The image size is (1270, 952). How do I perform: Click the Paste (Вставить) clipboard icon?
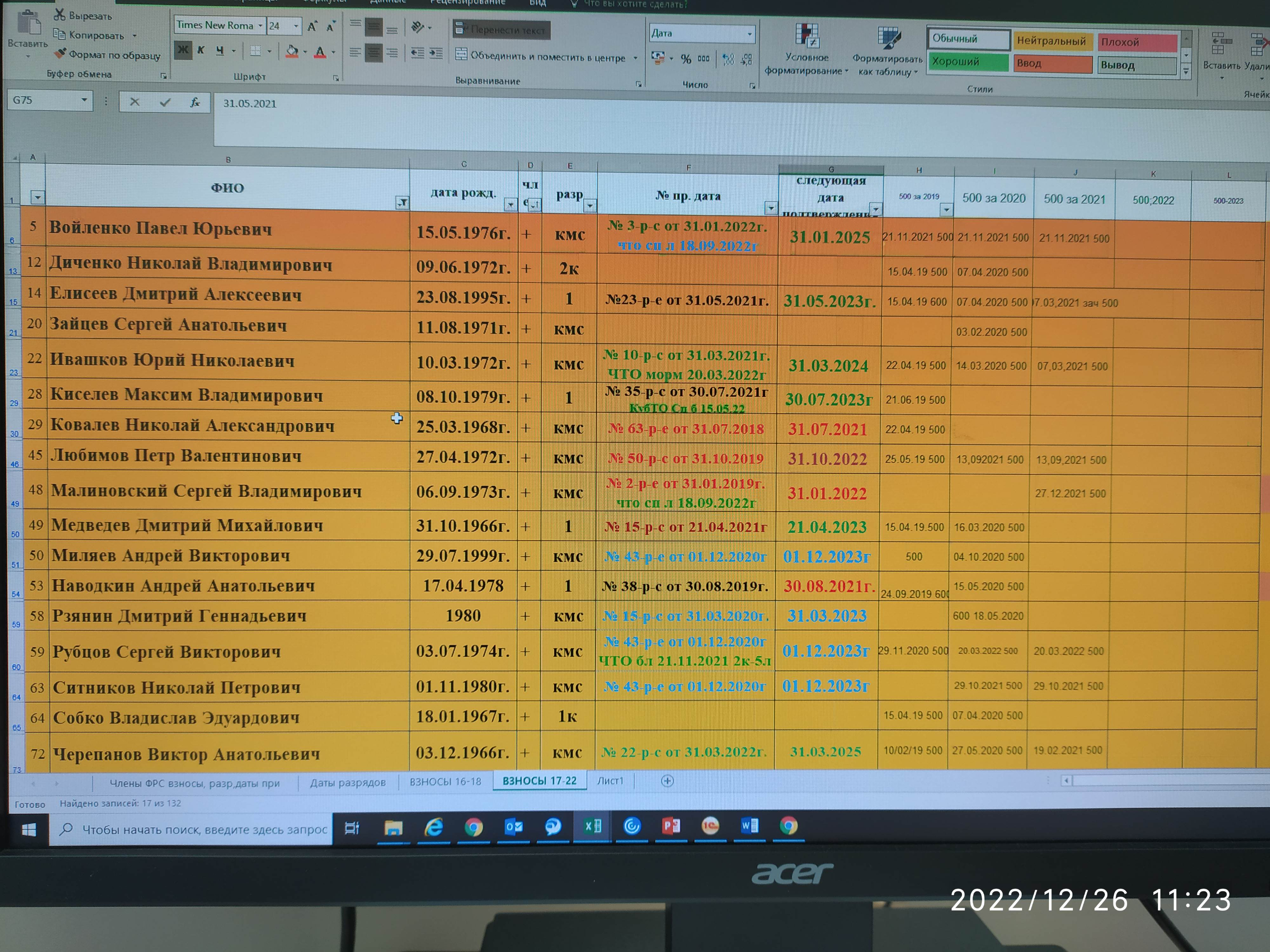[x=28, y=23]
